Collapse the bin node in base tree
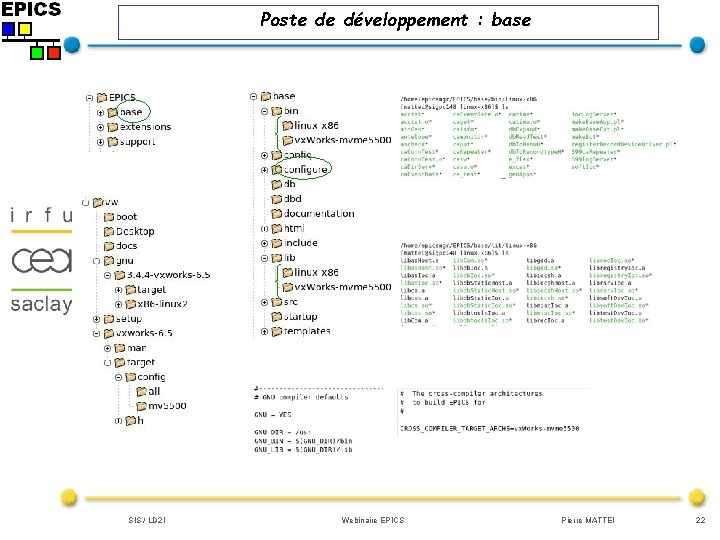The width and height of the screenshot is (720, 540). pos(264,112)
